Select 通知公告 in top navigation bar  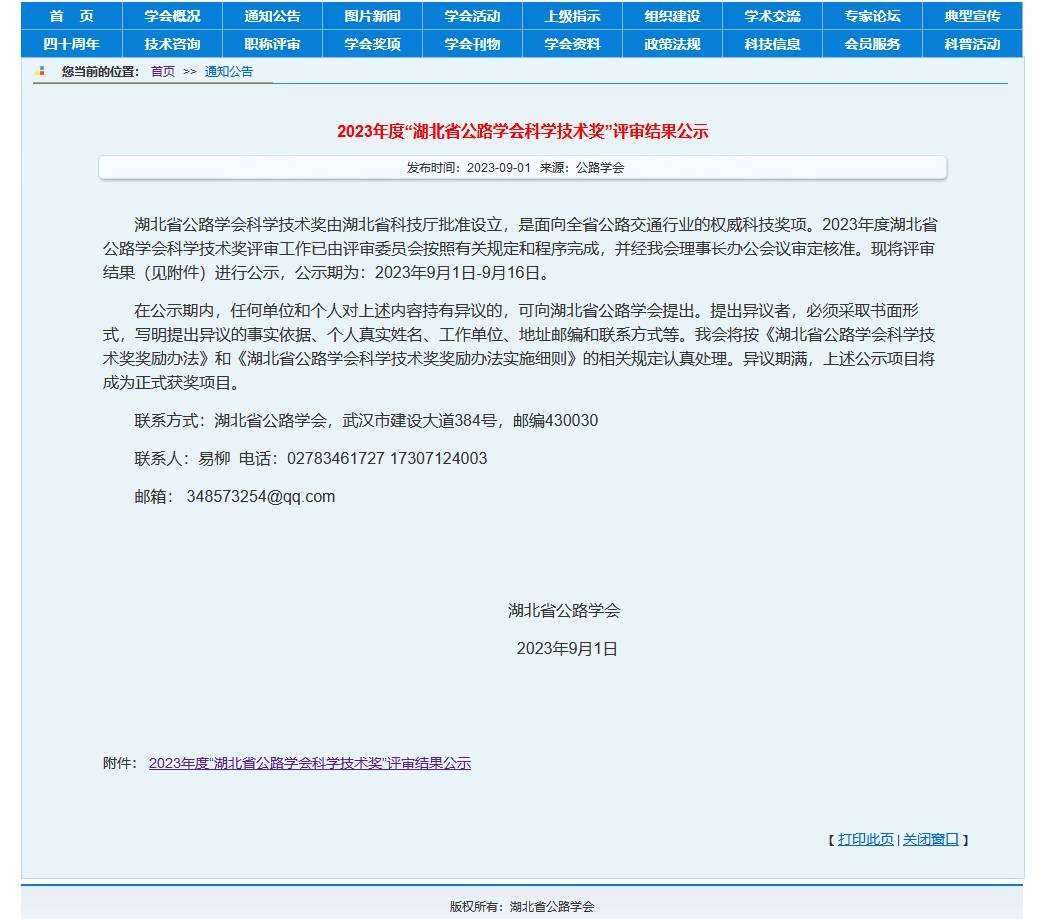(x=272, y=16)
